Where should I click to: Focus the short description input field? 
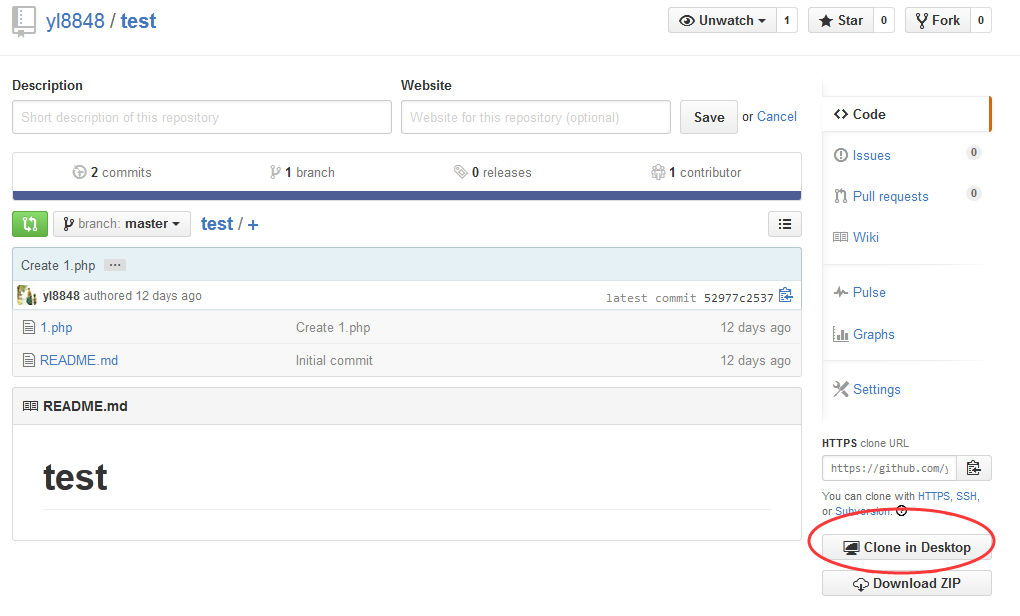202,117
